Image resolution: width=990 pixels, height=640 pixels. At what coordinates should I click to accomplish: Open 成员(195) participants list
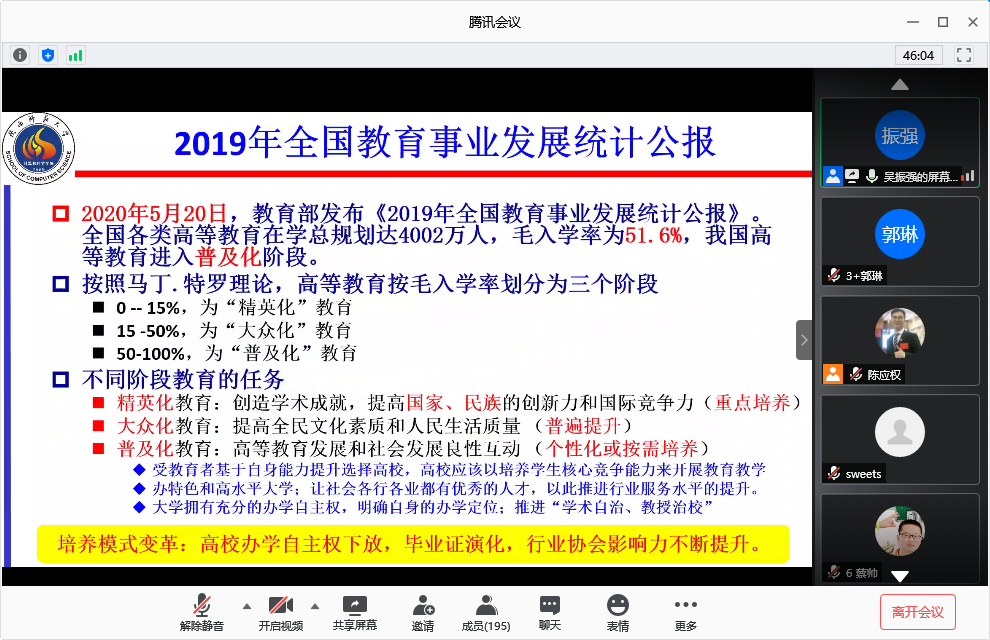[x=485, y=612]
